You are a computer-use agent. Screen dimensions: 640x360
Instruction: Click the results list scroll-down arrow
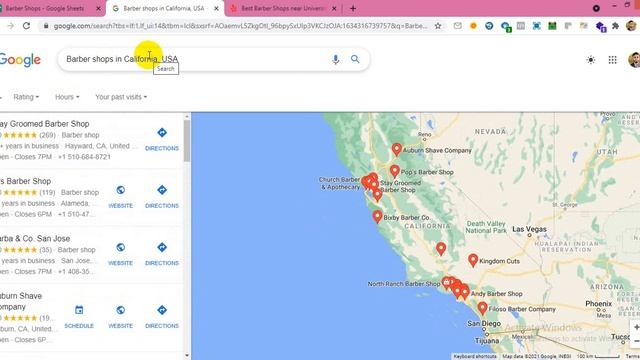click(187, 356)
